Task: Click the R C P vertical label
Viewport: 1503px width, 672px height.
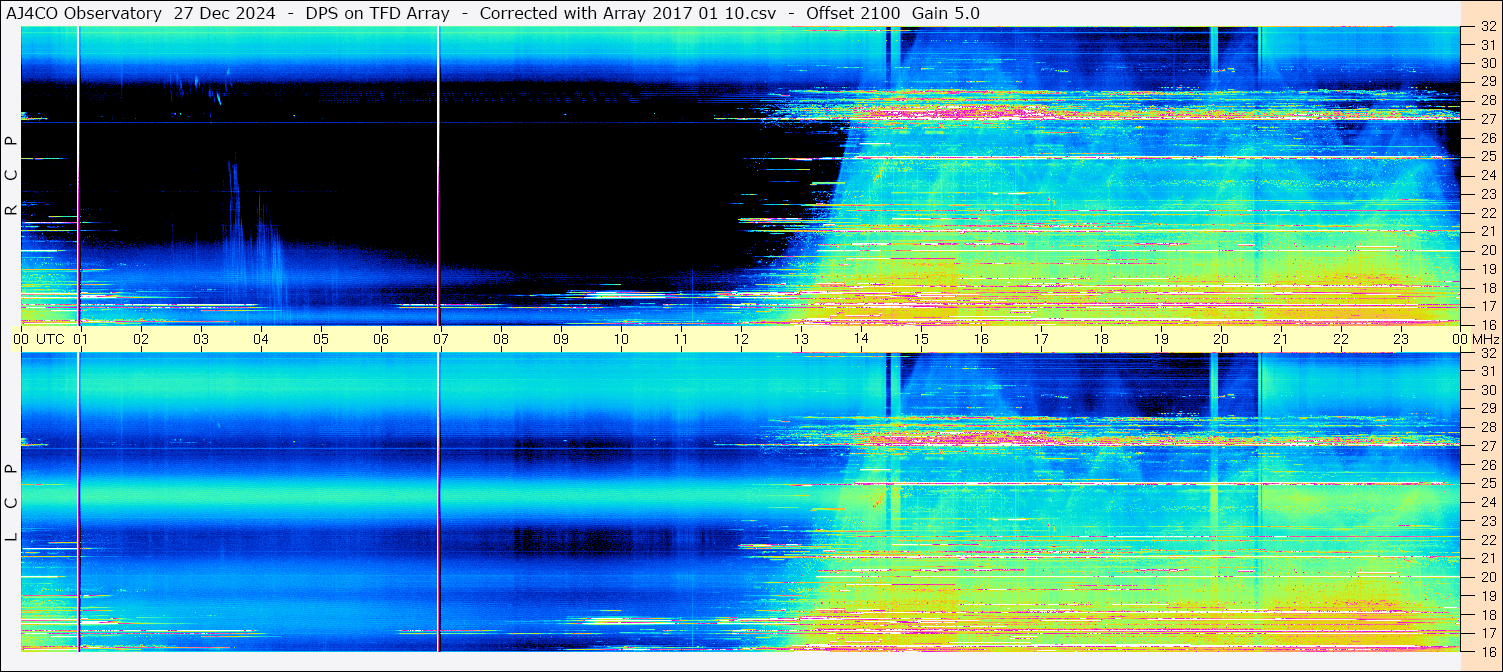Action: pos(11,176)
